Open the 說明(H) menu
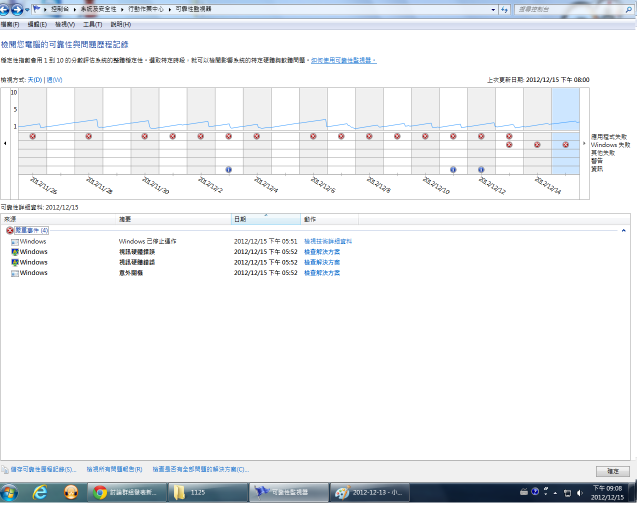This screenshot has height=512, width=640. 121,25
